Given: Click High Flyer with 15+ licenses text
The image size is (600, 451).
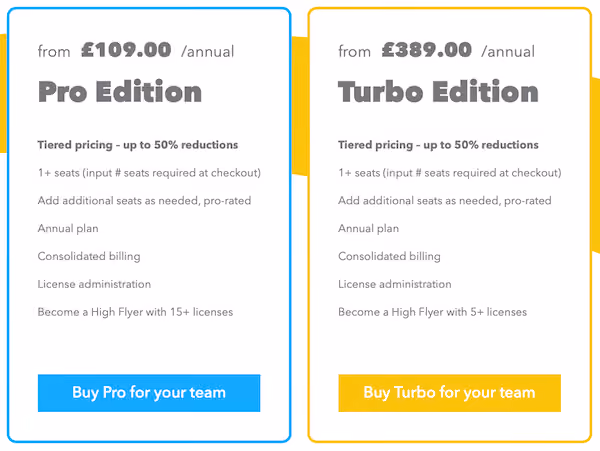Looking at the screenshot, I should point(135,312).
